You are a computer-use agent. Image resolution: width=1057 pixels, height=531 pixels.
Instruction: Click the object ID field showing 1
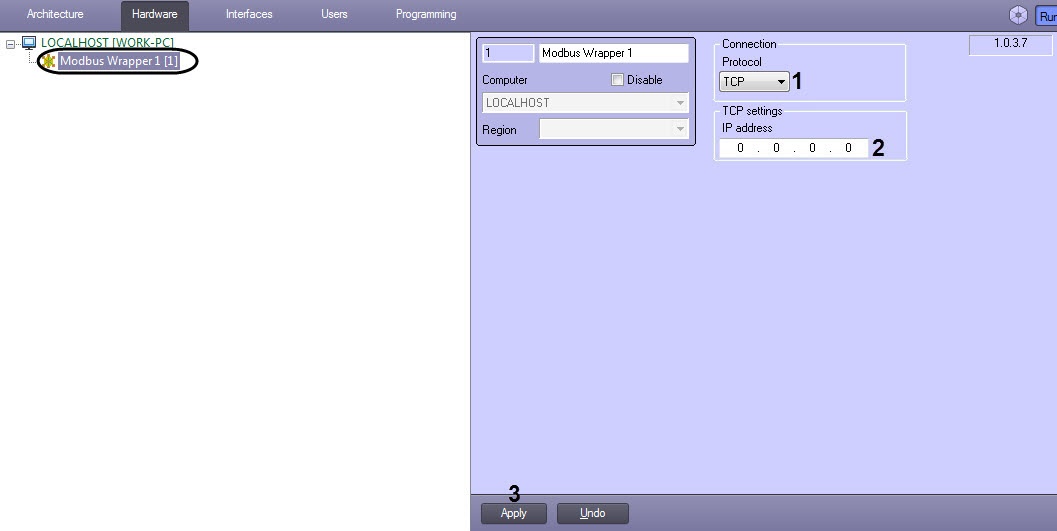(508, 53)
